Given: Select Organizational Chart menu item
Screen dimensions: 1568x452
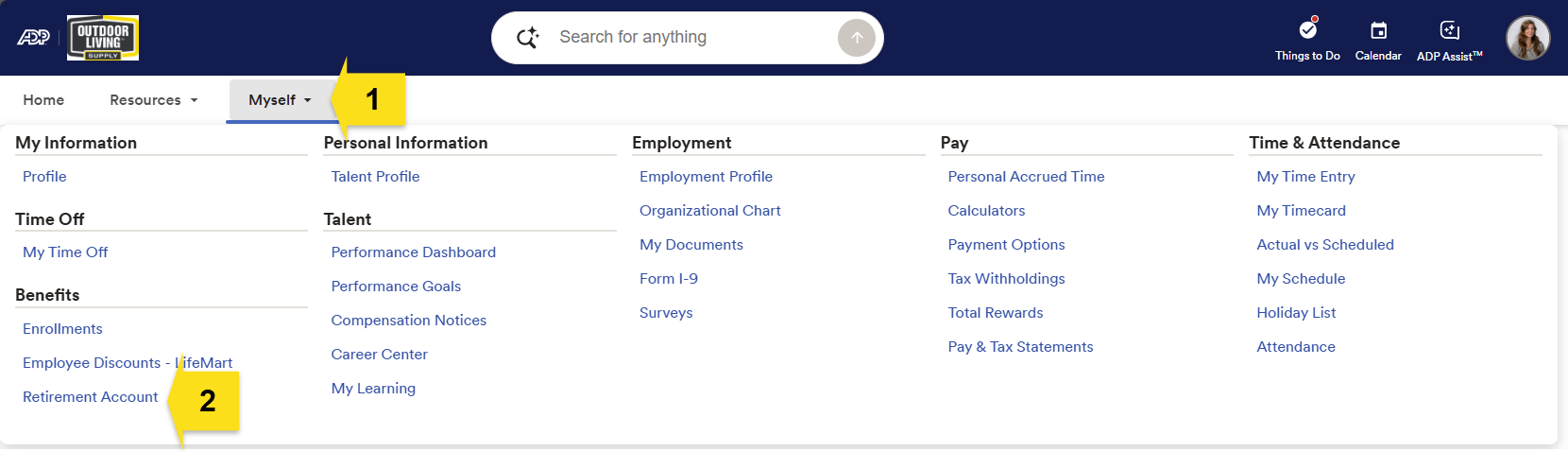Looking at the screenshot, I should click(709, 211).
